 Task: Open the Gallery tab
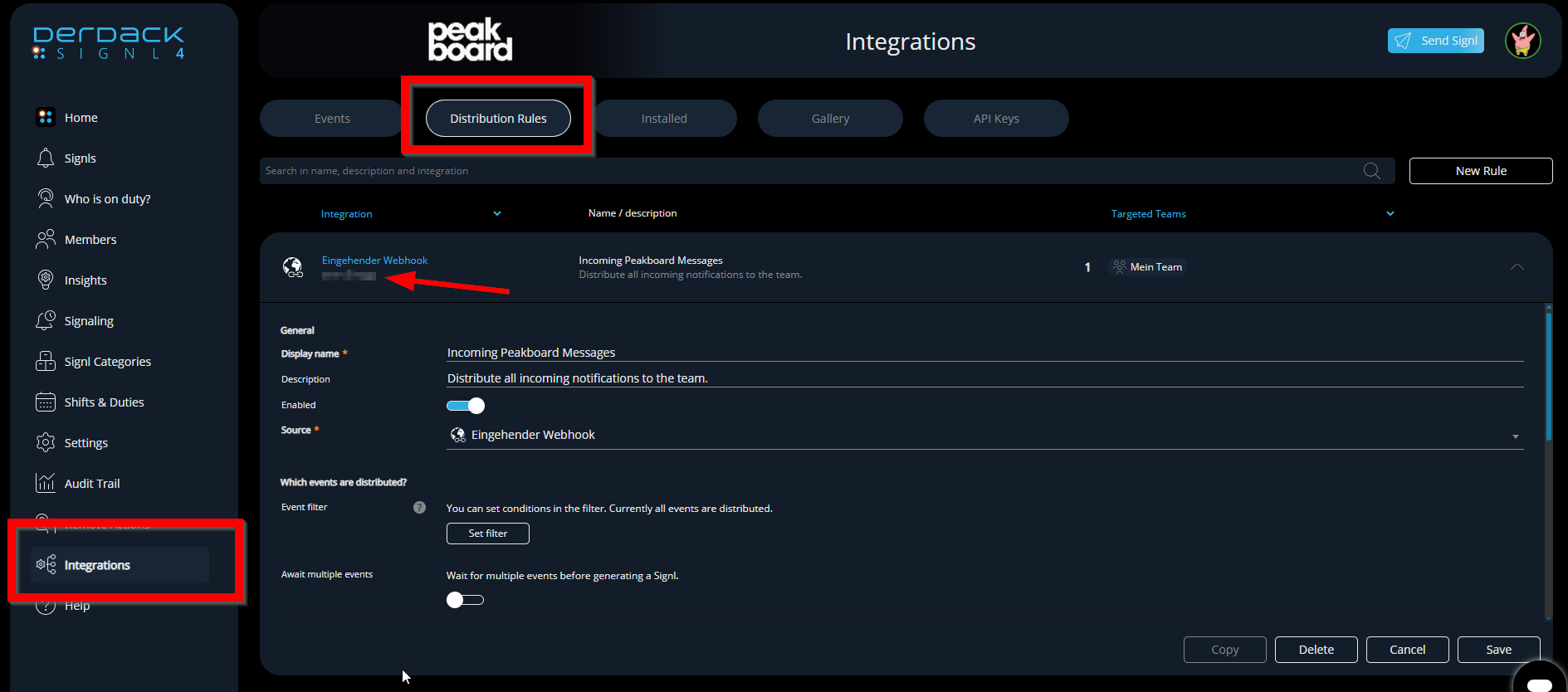click(830, 119)
